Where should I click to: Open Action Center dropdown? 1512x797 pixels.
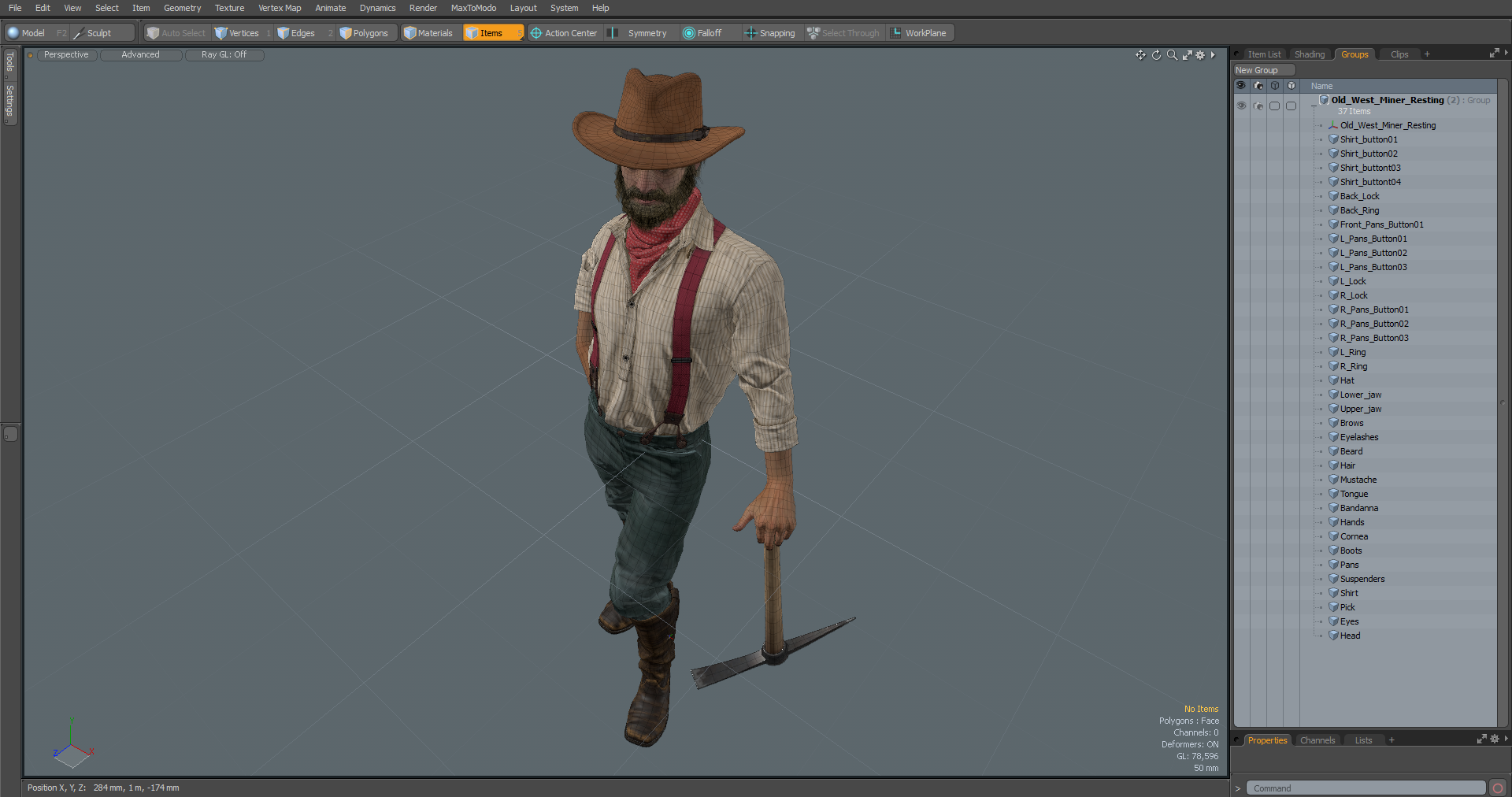point(564,33)
